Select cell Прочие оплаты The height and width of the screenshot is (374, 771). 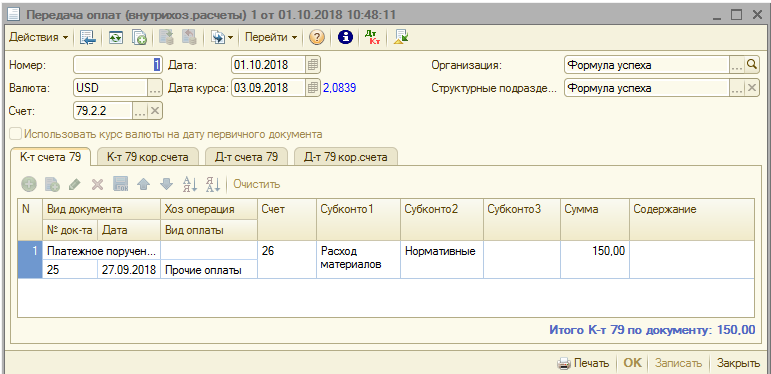coord(209,270)
